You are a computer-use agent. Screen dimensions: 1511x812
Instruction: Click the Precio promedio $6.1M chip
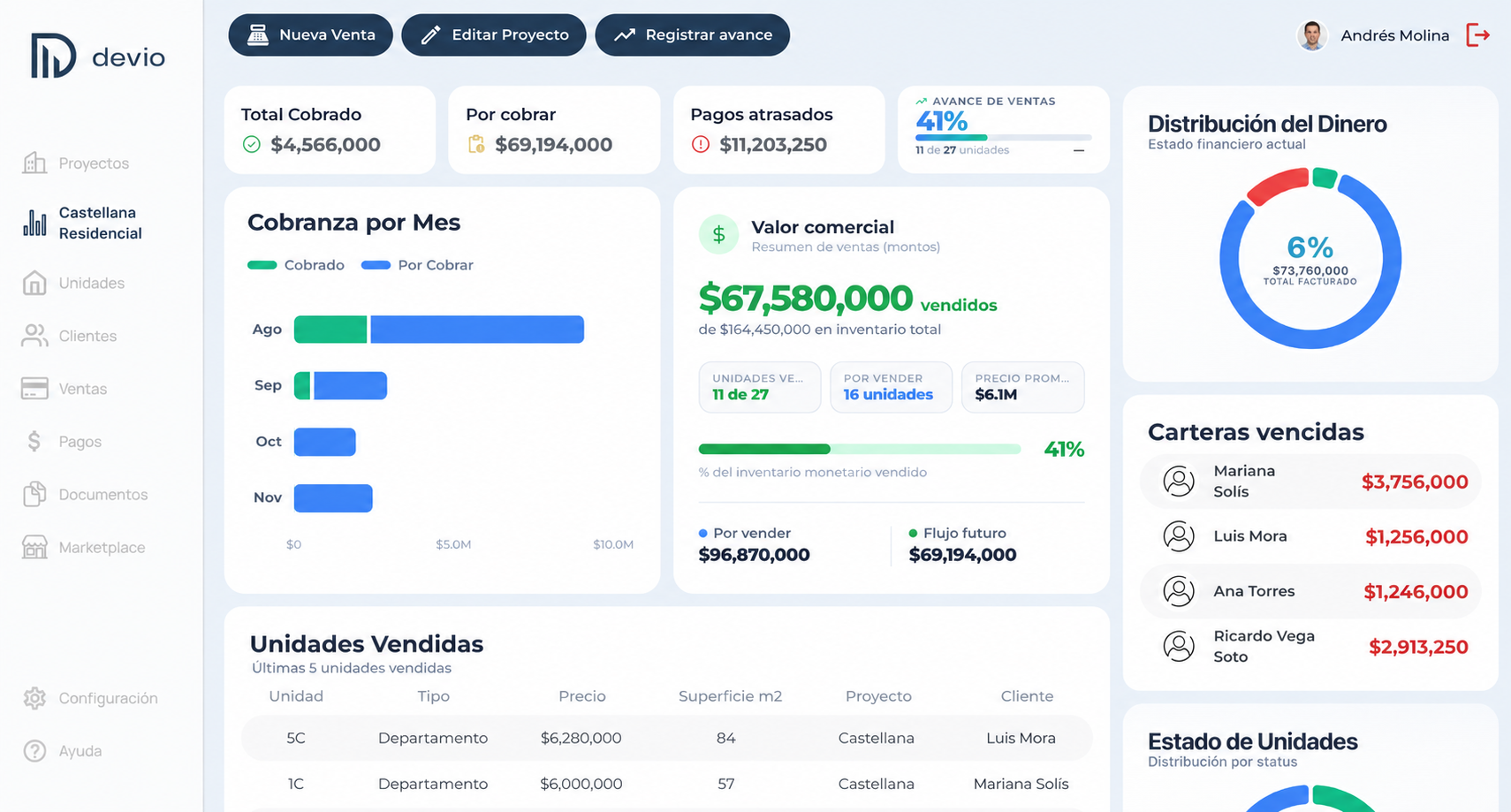pos(1023,387)
